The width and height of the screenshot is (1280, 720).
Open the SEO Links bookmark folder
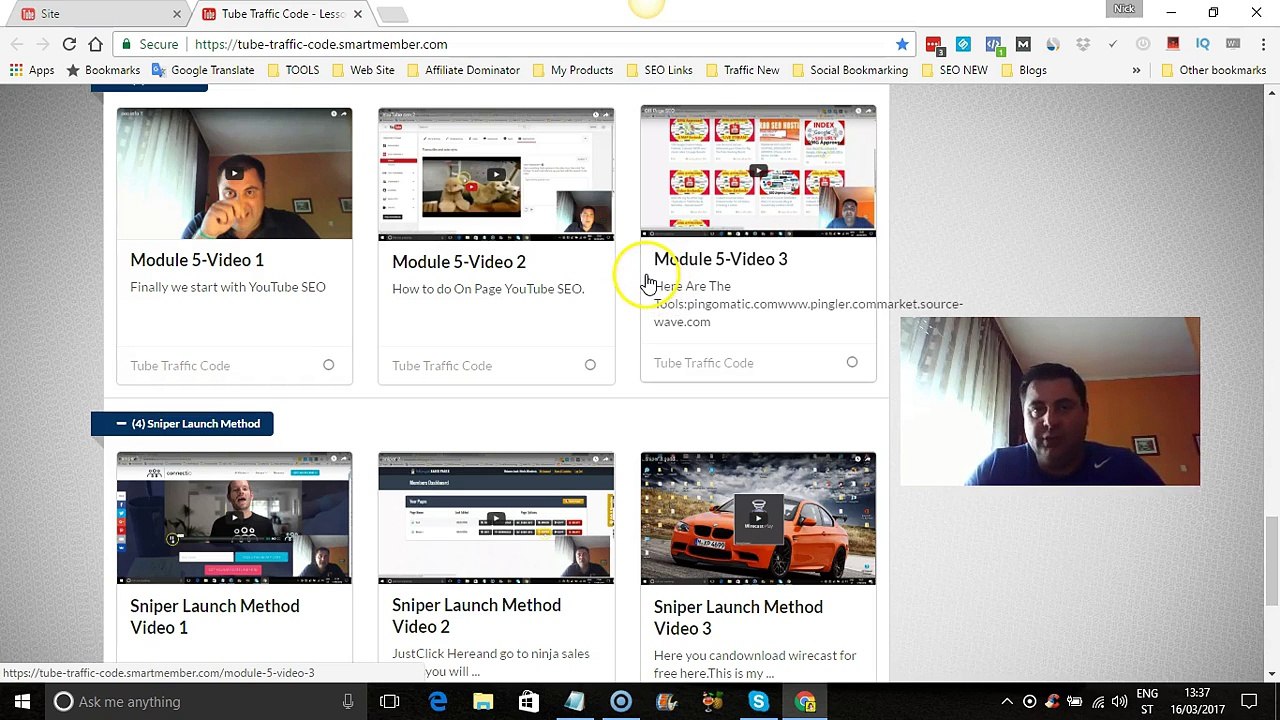tap(658, 70)
